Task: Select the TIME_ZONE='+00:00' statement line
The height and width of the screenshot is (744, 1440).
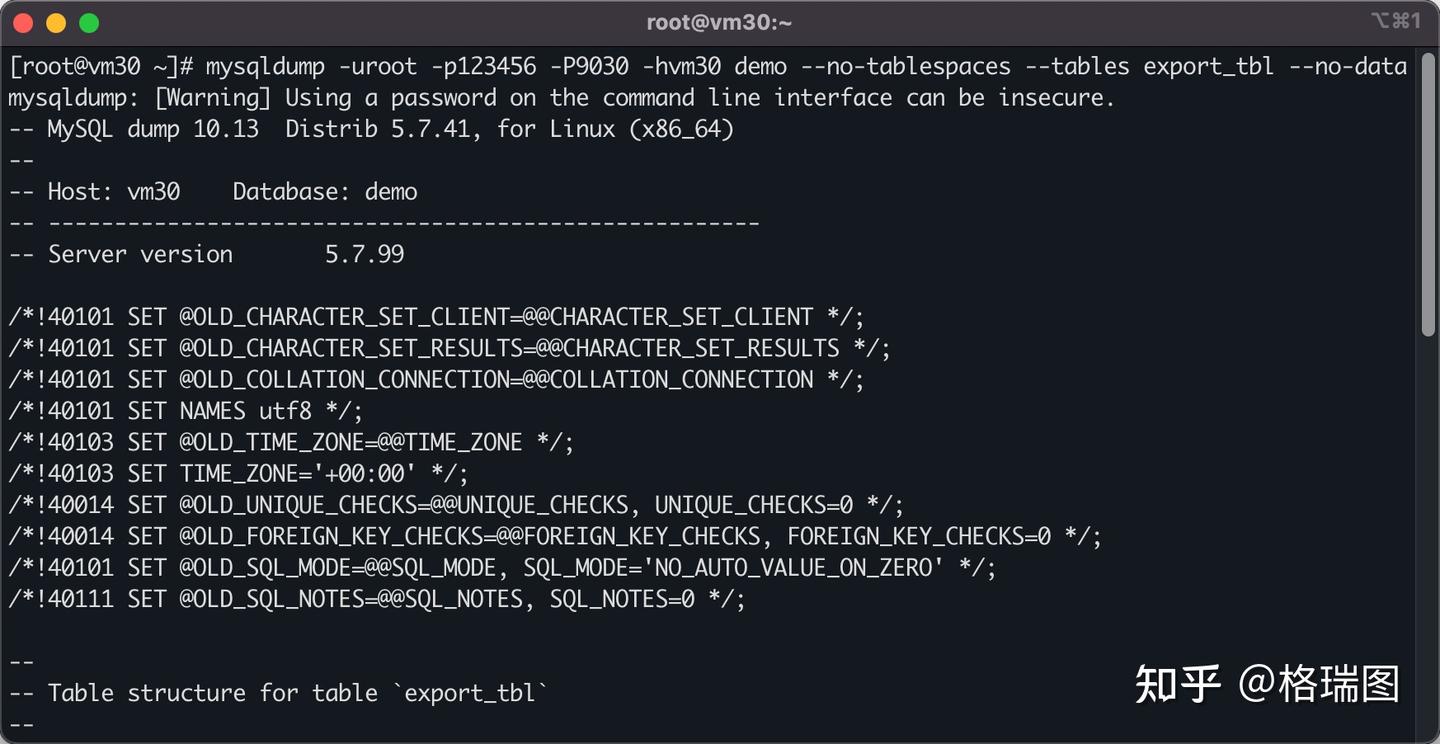Action: tap(237, 473)
